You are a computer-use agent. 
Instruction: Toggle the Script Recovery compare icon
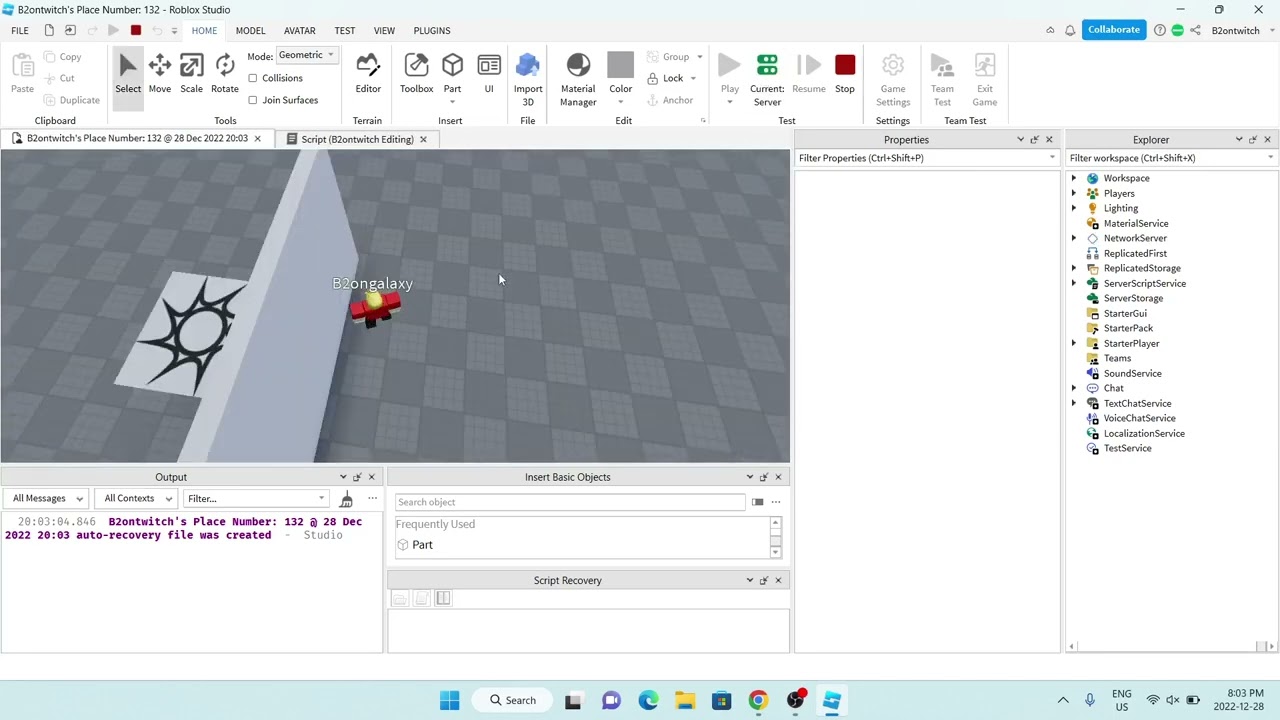click(443, 598)
